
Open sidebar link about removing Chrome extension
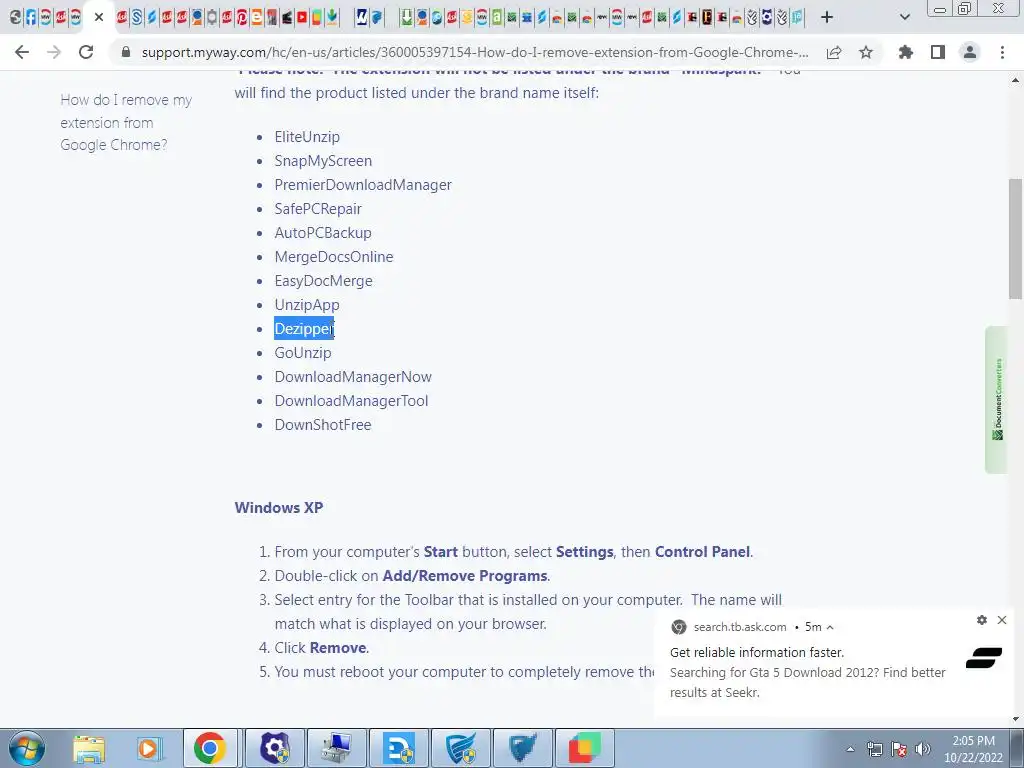[x=126, y=122]
